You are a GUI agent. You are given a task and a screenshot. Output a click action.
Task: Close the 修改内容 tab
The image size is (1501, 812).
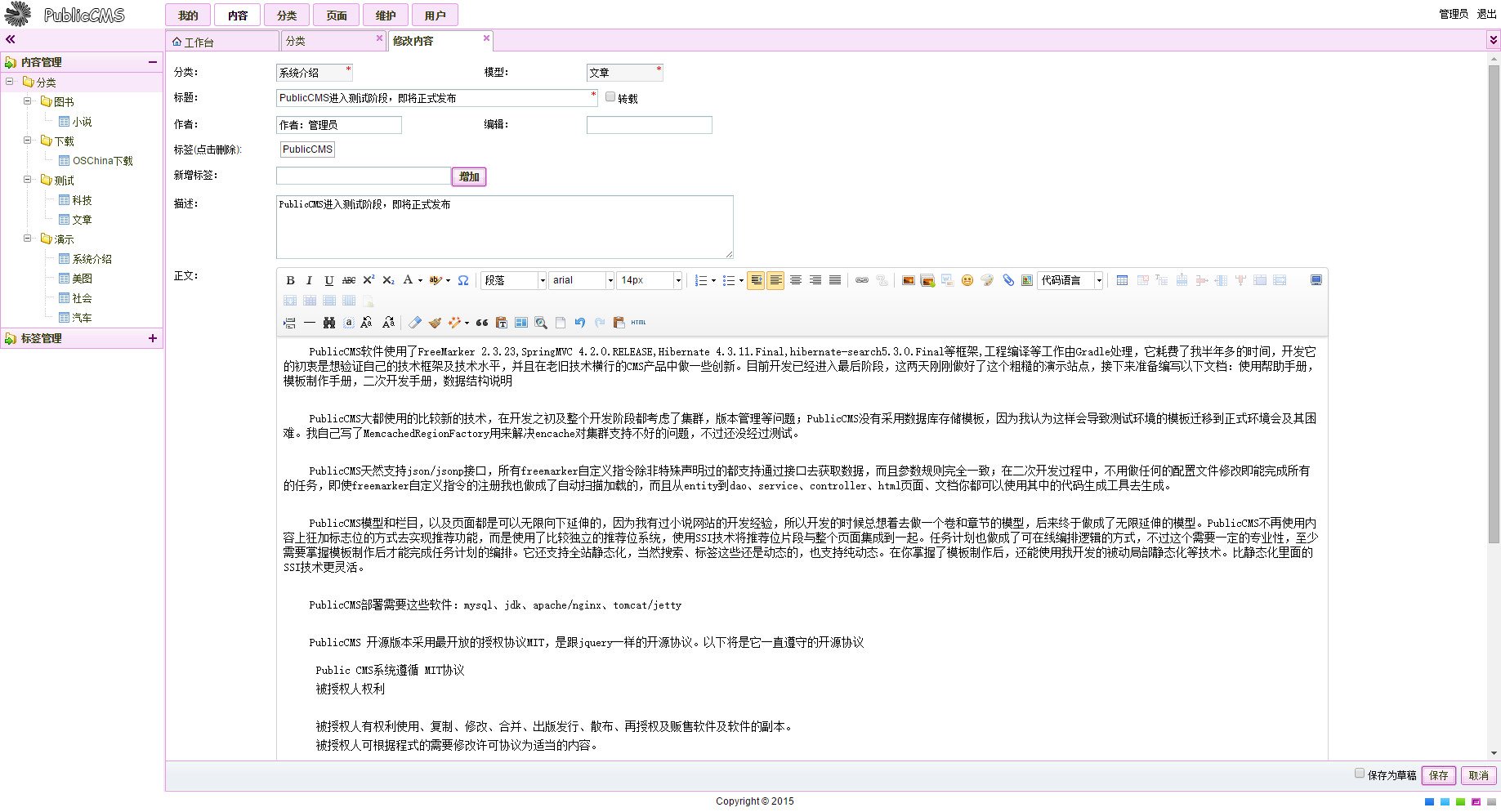pos(486,38)
